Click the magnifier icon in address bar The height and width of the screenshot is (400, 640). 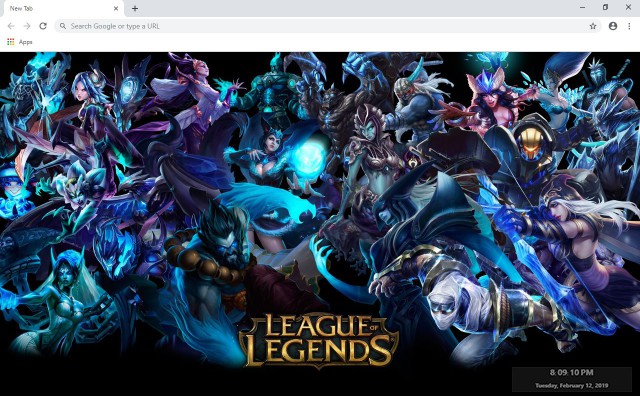tap(63, 26)
